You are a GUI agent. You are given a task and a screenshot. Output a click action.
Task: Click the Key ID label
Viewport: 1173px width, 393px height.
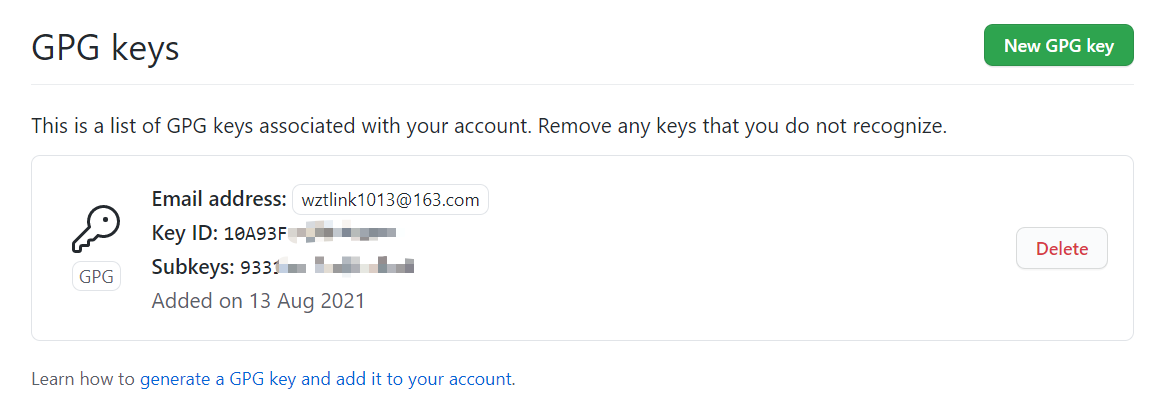pyautogui.click(x=185, y=233)
